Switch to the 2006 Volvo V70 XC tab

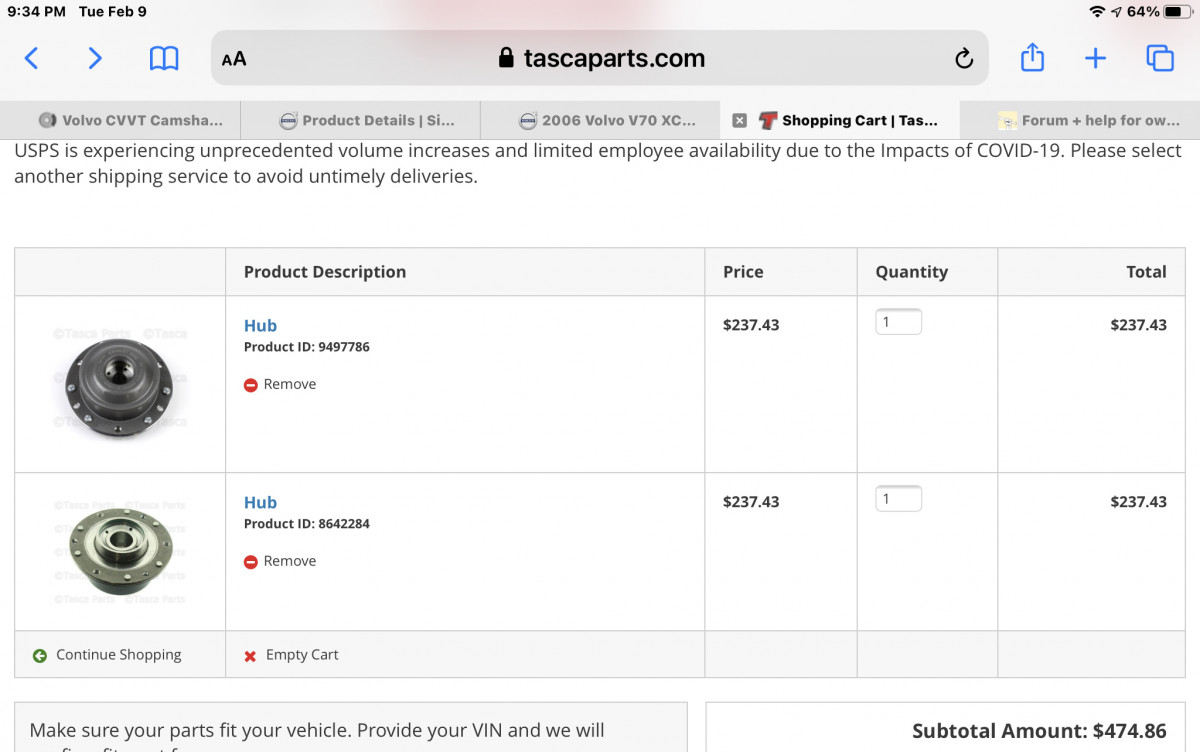coord(607,120)
